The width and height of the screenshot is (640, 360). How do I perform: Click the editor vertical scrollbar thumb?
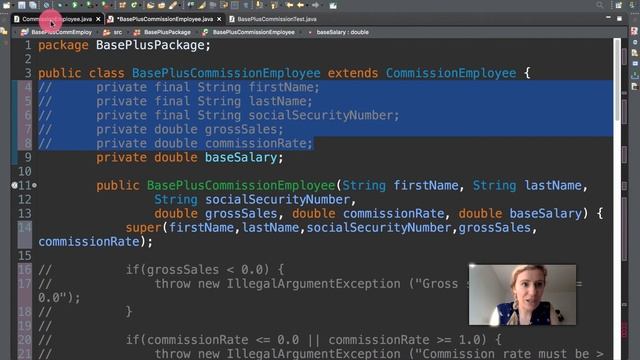point(617,80)
